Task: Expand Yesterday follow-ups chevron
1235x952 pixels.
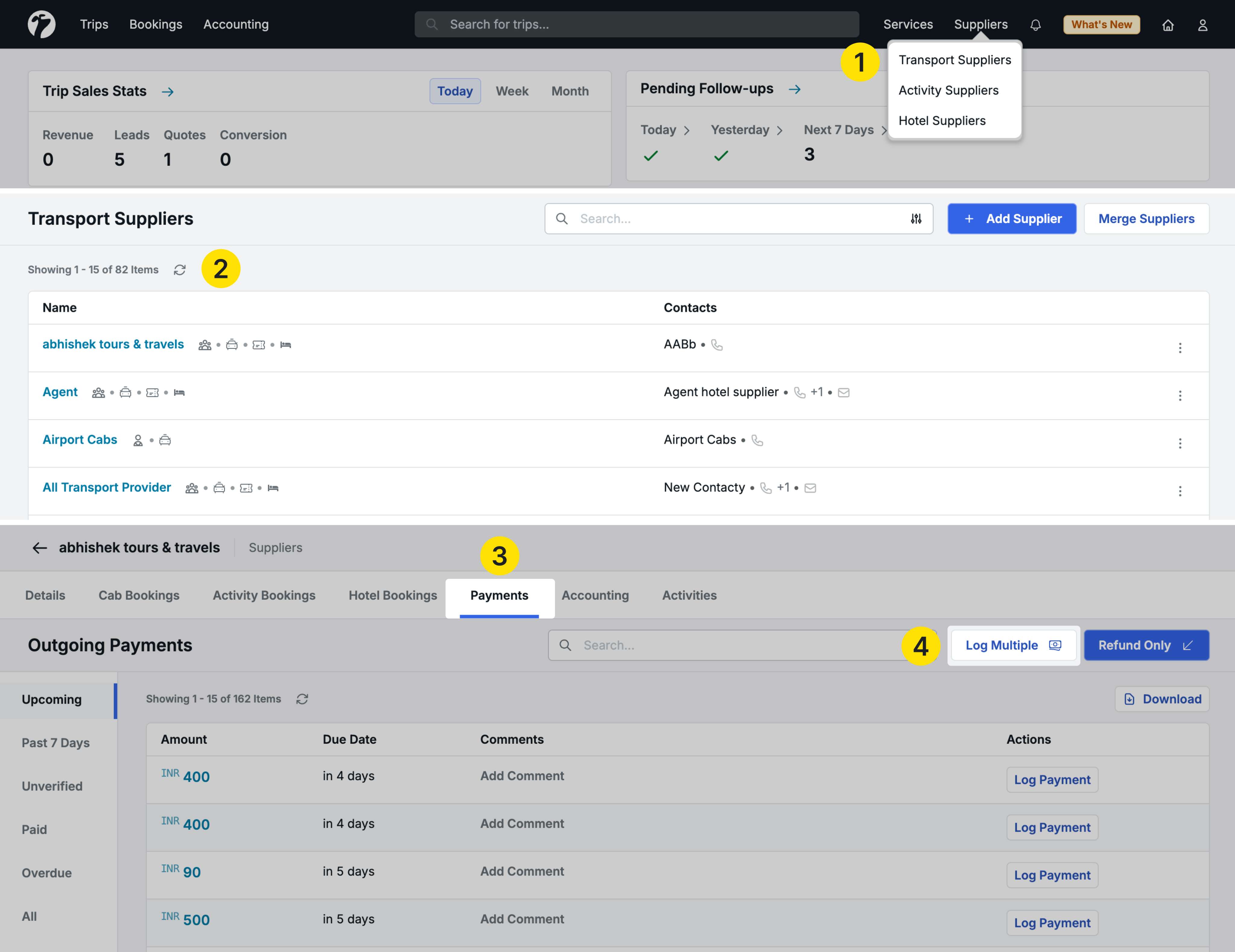Action: click(780, 130)
